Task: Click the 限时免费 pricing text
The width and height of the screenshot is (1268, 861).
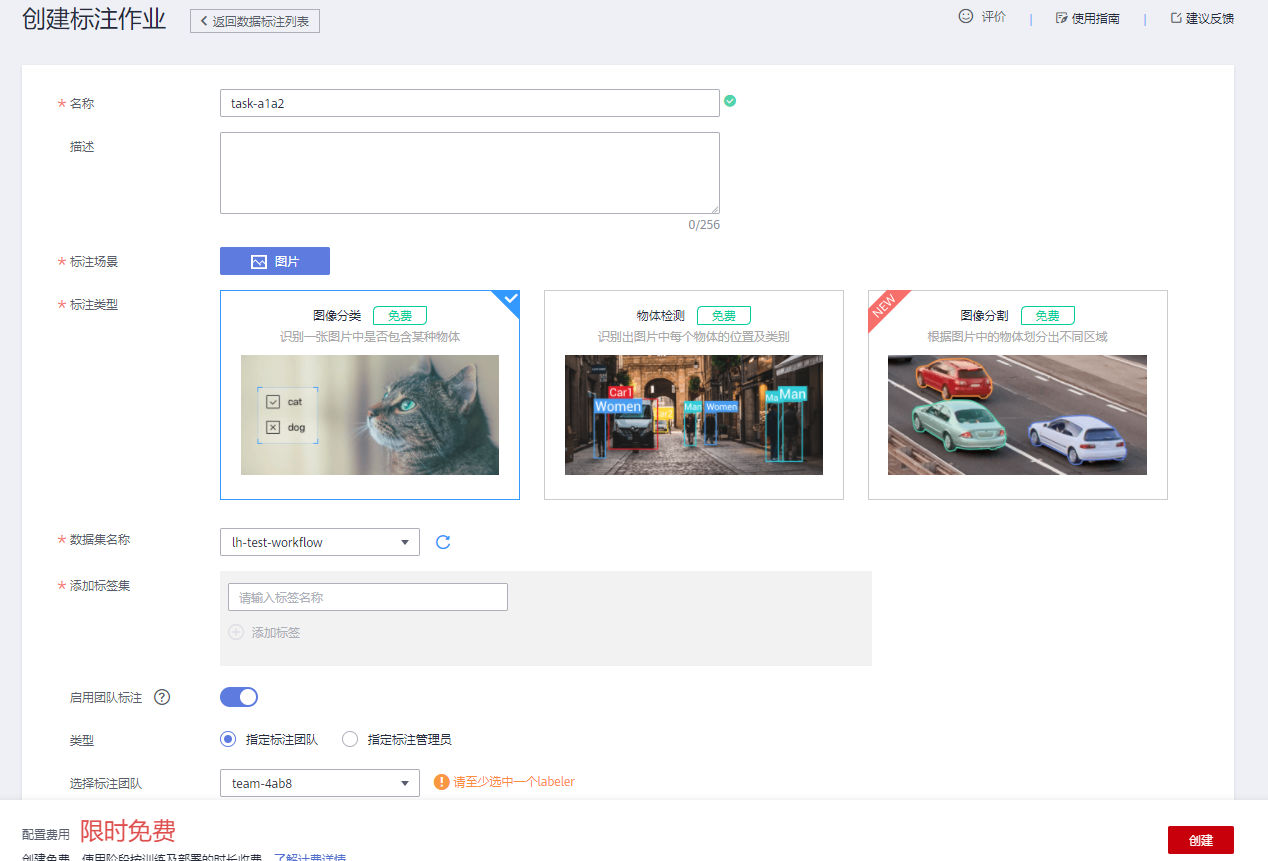Action: click(128, 831)
